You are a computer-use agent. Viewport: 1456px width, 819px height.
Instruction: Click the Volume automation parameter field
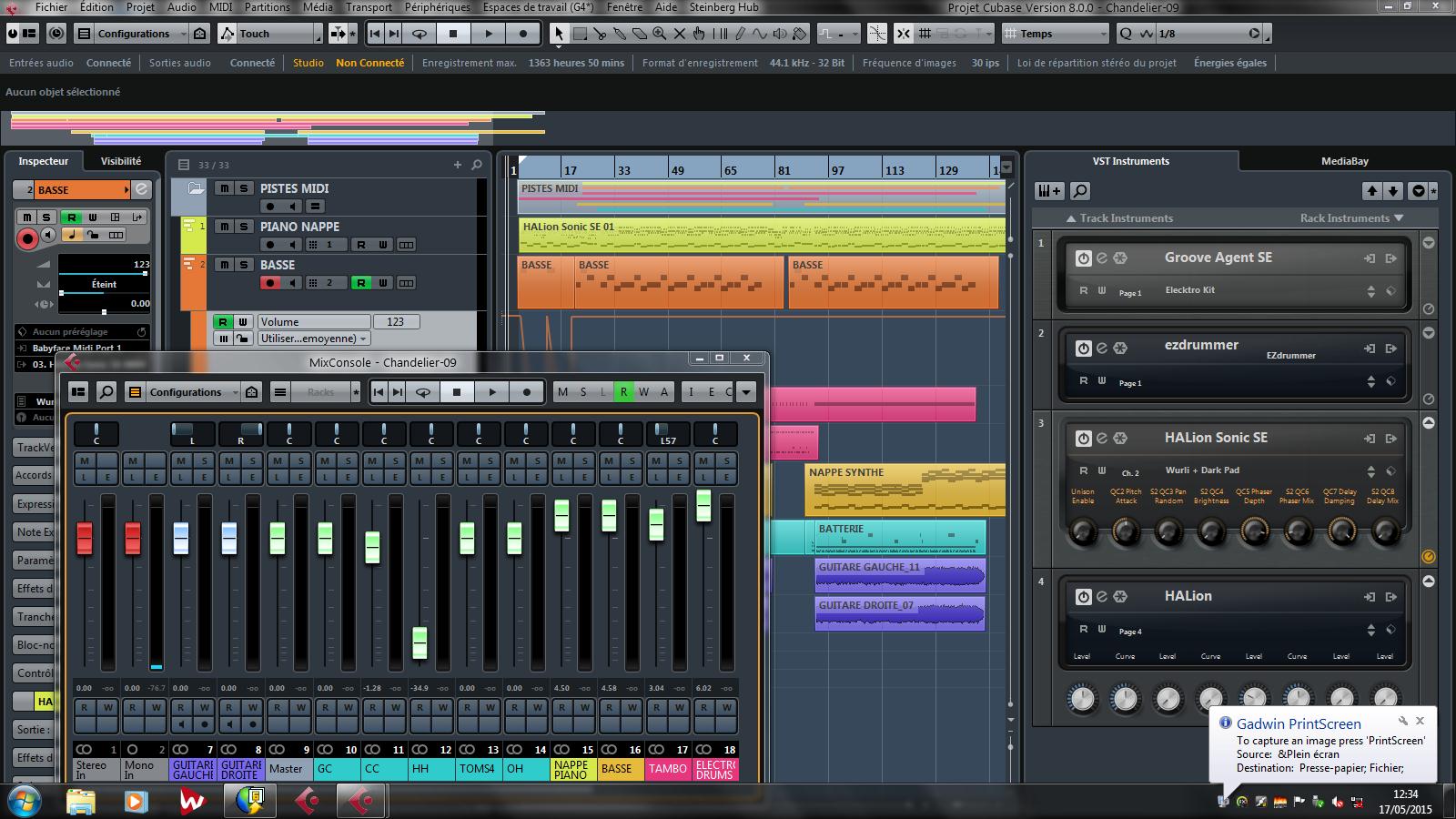coord(314,321)
